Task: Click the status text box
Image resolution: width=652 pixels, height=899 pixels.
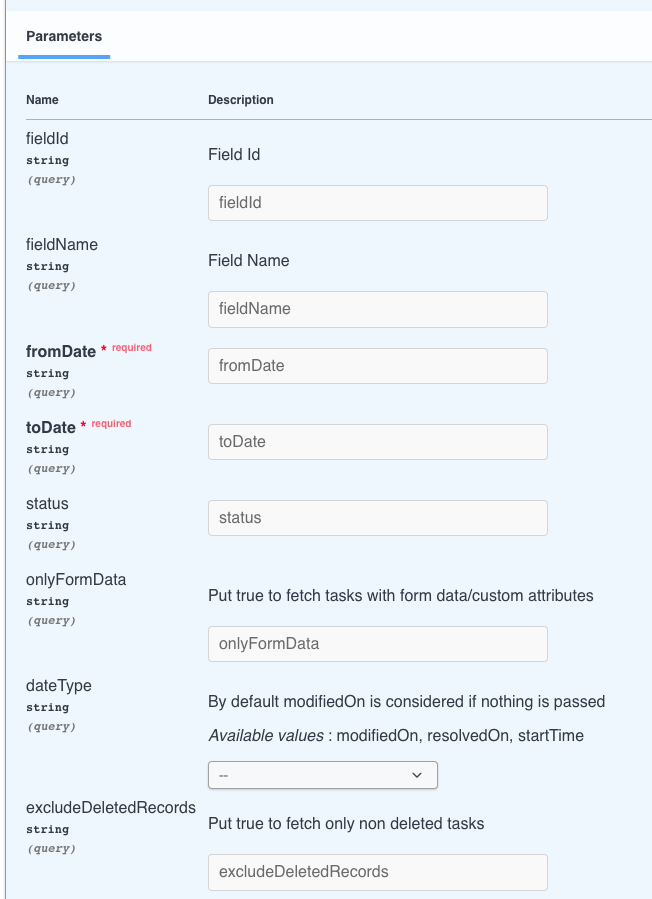Action: tap(377, 518)
